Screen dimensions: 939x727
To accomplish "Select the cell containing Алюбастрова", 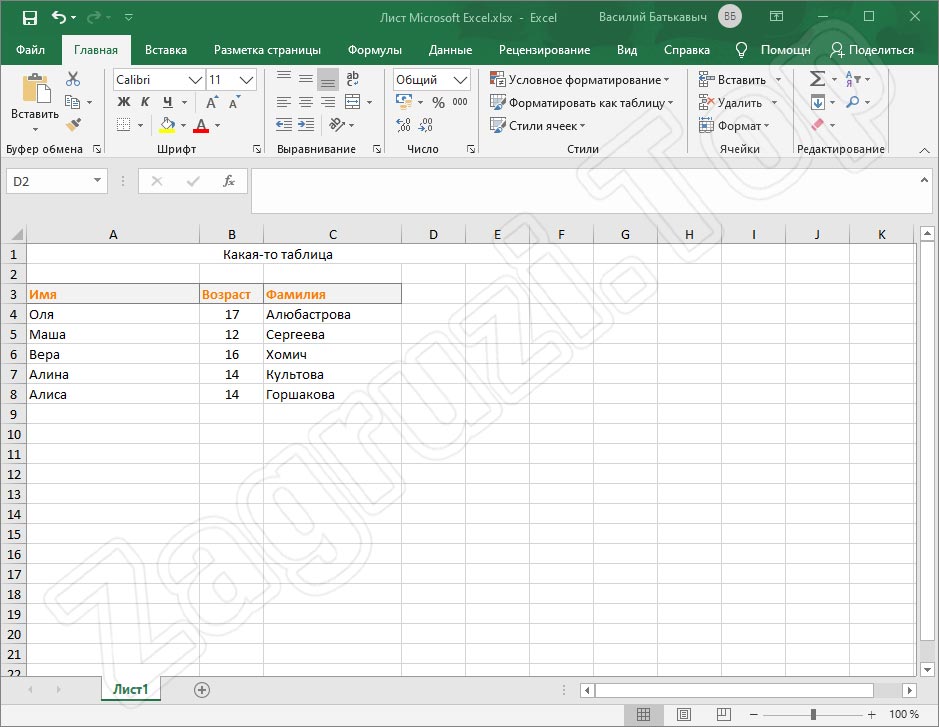I will [332, 314].
